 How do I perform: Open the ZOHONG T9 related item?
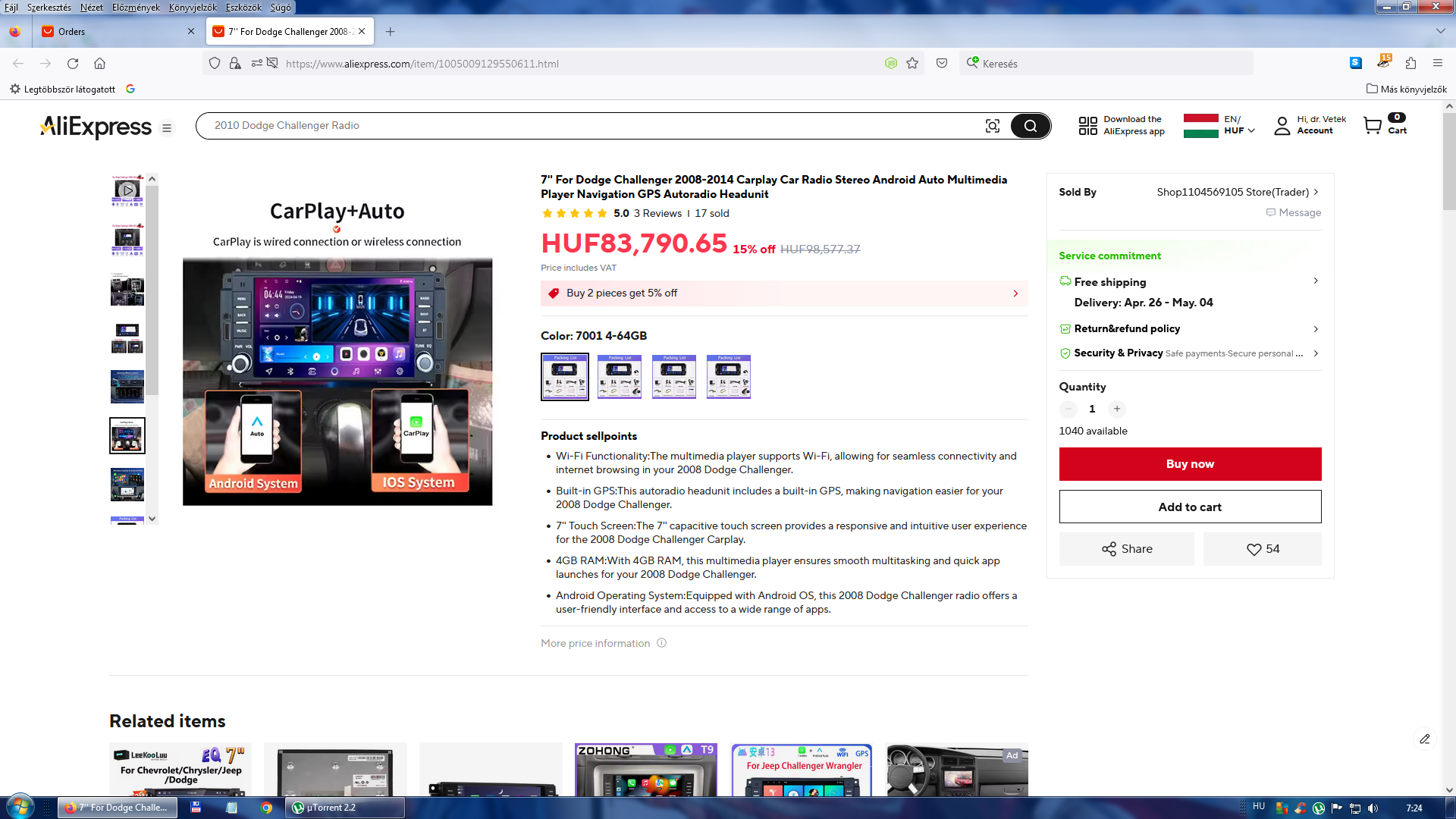pyautogui.click(x=645, y=770)
